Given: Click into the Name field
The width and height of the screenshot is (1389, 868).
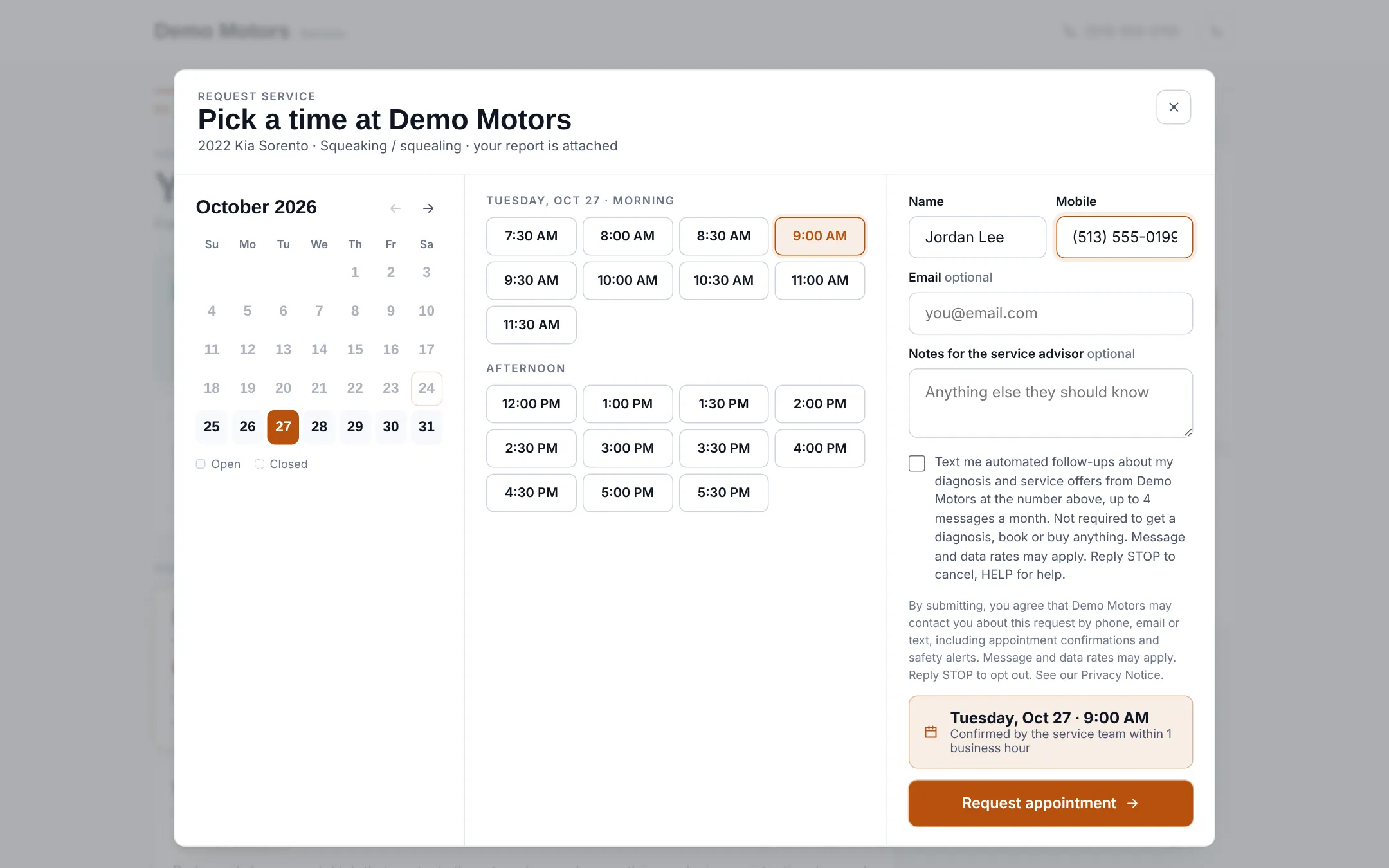Looking at the screenshot, I should coord(977,237).
